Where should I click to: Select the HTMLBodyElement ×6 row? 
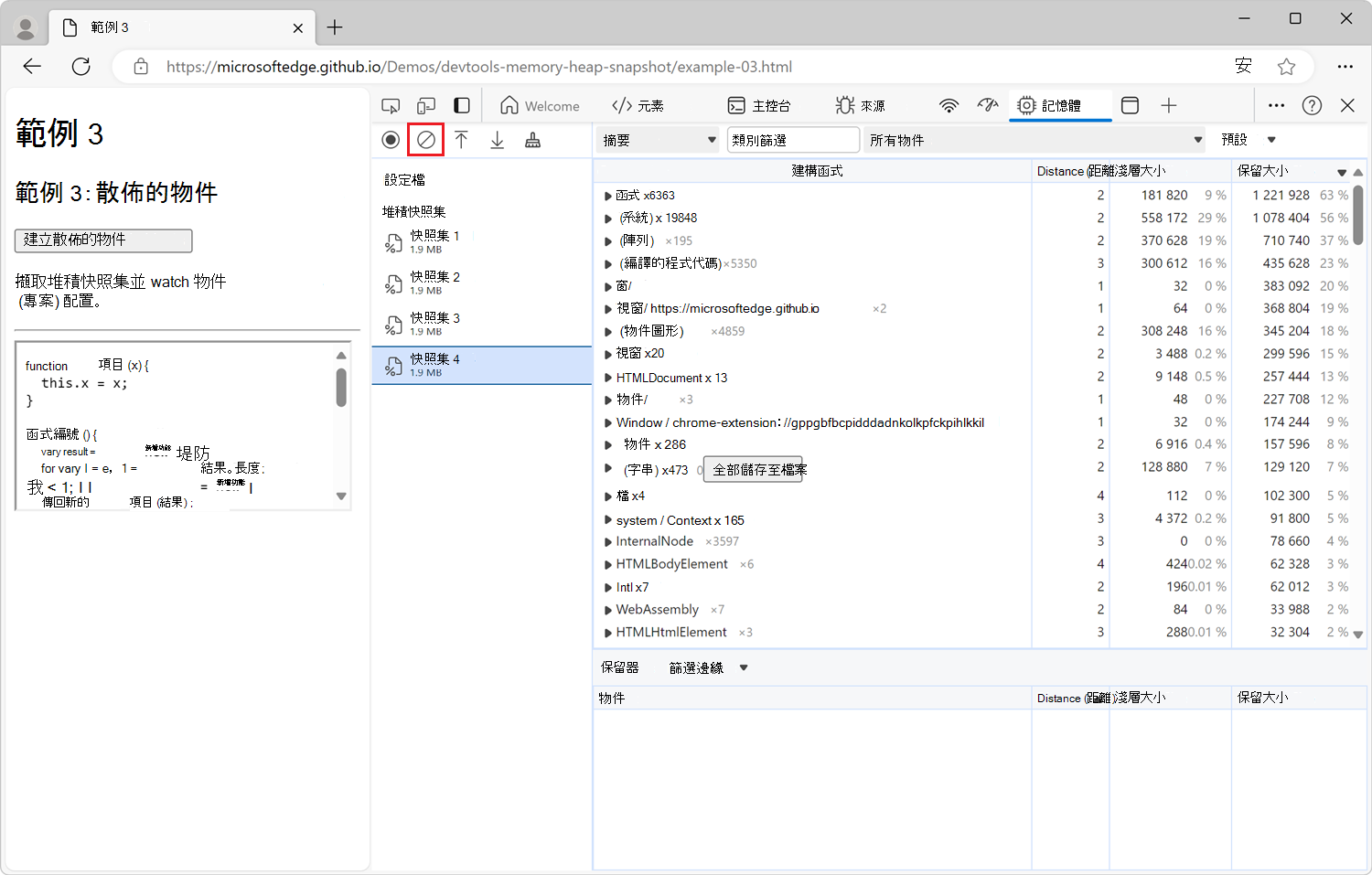point(973,564)
